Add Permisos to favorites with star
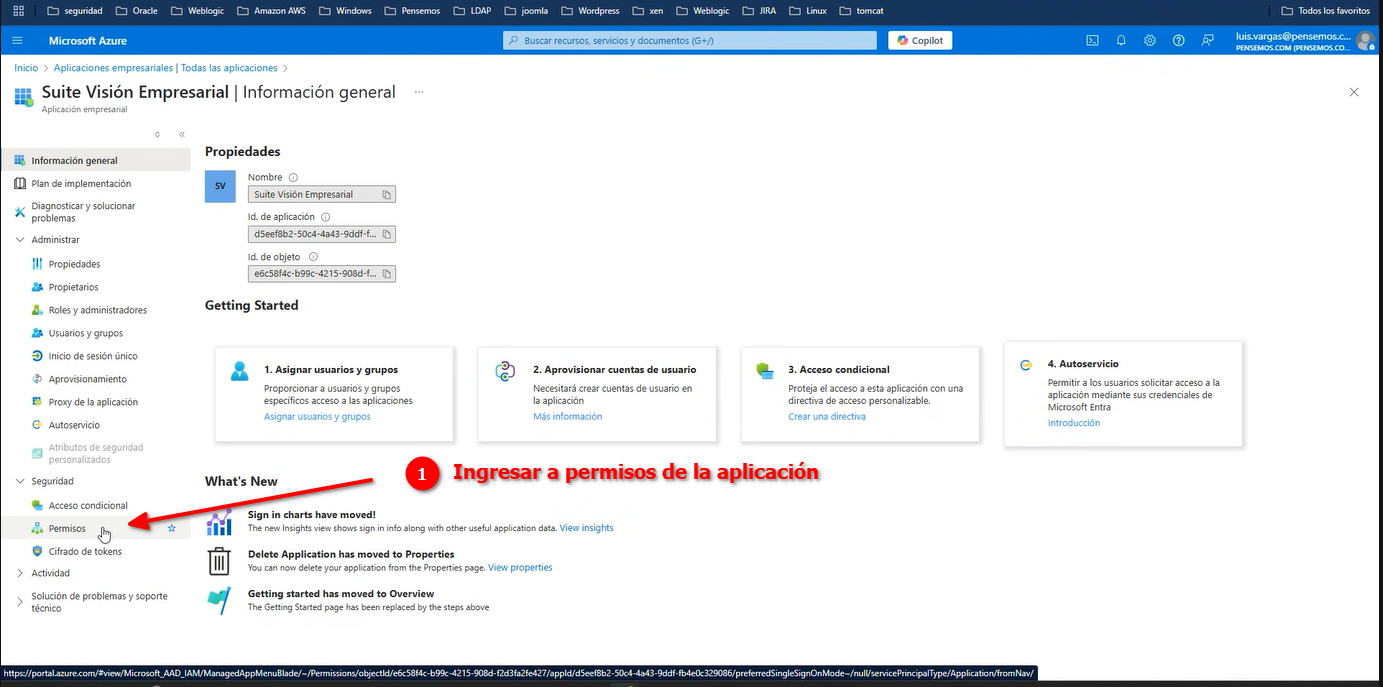The width and height of the screenshot is (1383, 687). click(x=171, y=528)
